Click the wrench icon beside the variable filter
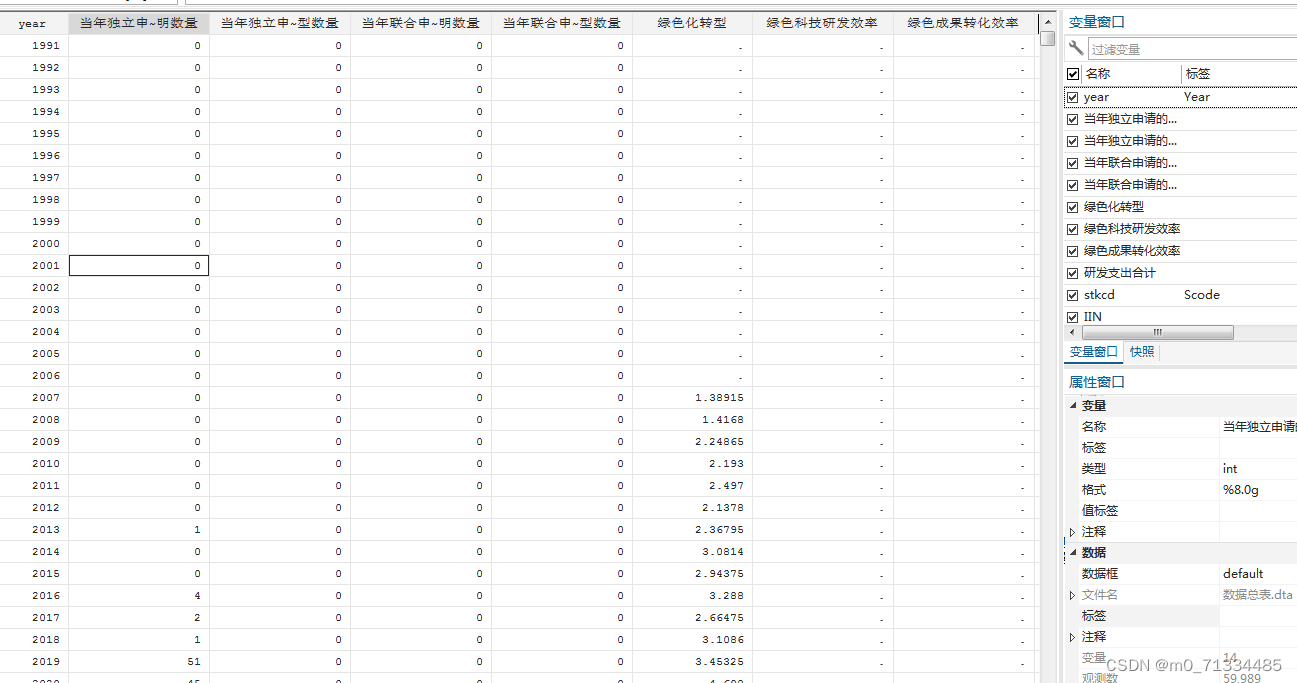The image size is (1297, 683). coord(1076,48)
